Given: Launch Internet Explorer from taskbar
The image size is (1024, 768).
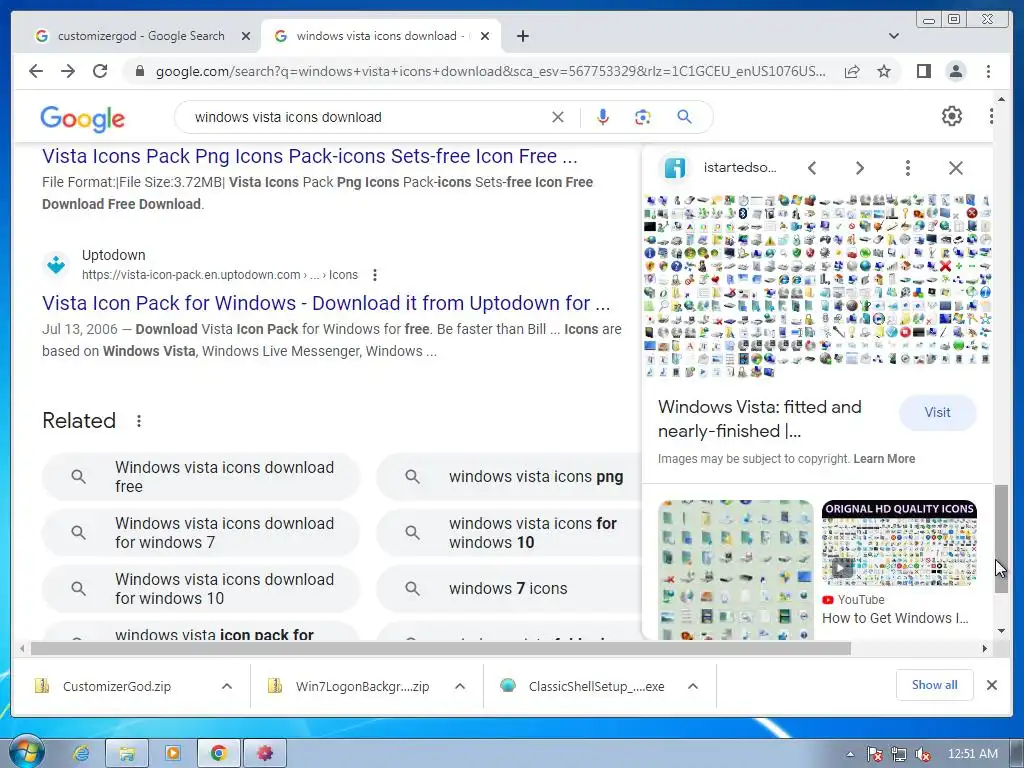Looking at the screenshot, I should tap(81, 754).
